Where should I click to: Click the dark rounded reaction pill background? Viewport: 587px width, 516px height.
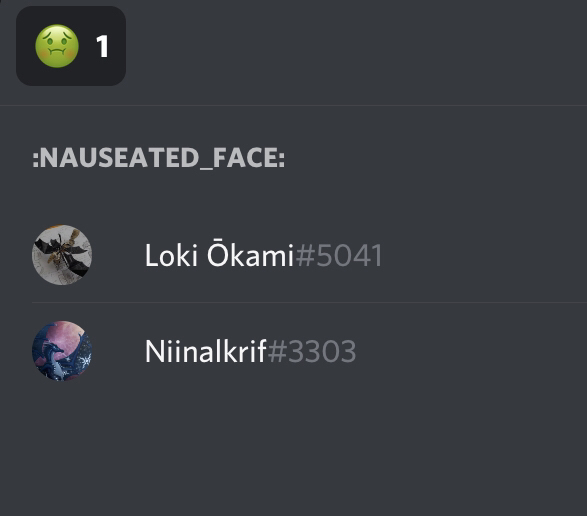tap(71, 46)
